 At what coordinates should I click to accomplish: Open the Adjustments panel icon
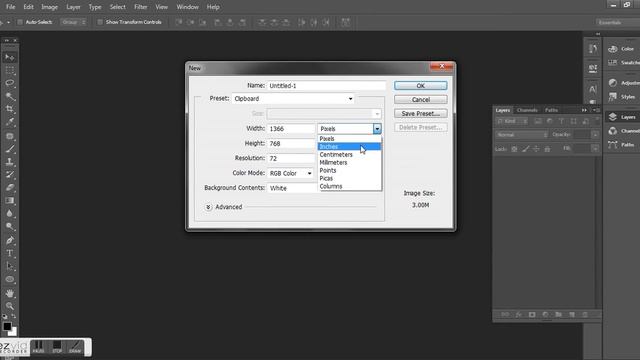[x=613, y=83]
